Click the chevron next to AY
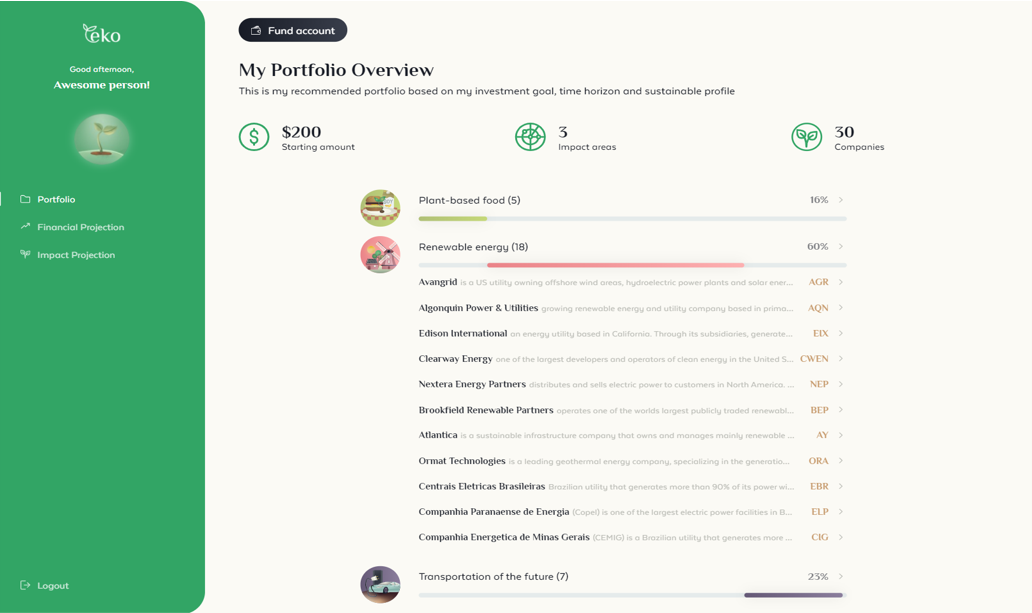 click(841, 435)
